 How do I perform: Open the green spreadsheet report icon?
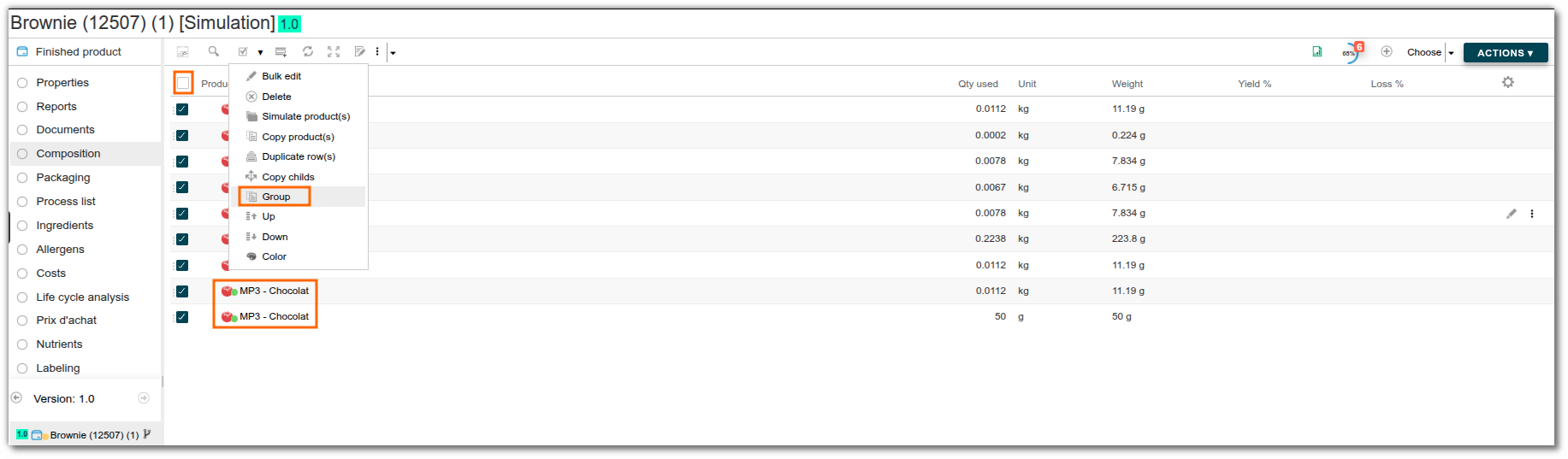point(1317,51)
